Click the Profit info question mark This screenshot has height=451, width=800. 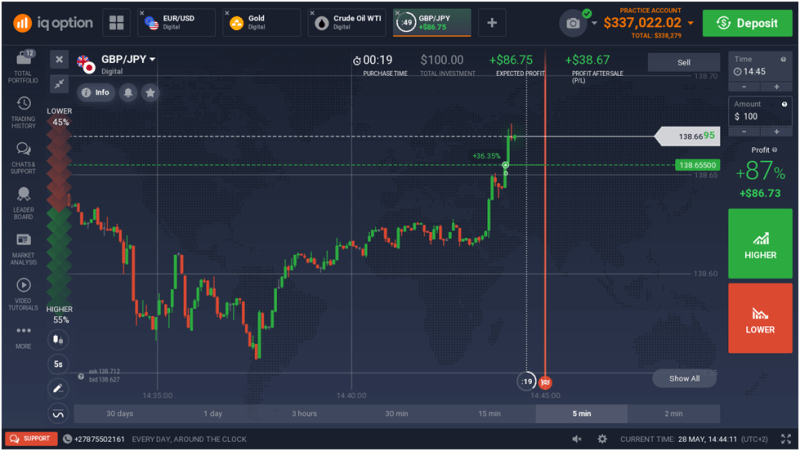coord(774,150)
